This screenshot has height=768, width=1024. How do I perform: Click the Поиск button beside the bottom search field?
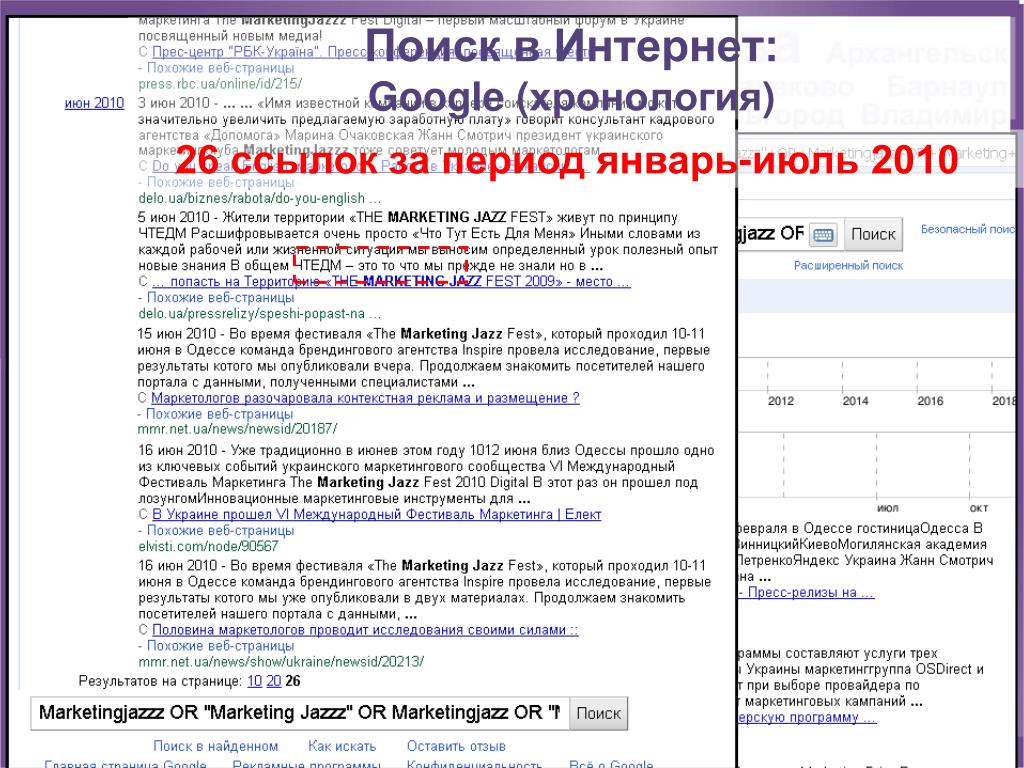pyautogui.click(x=598, y=713)
